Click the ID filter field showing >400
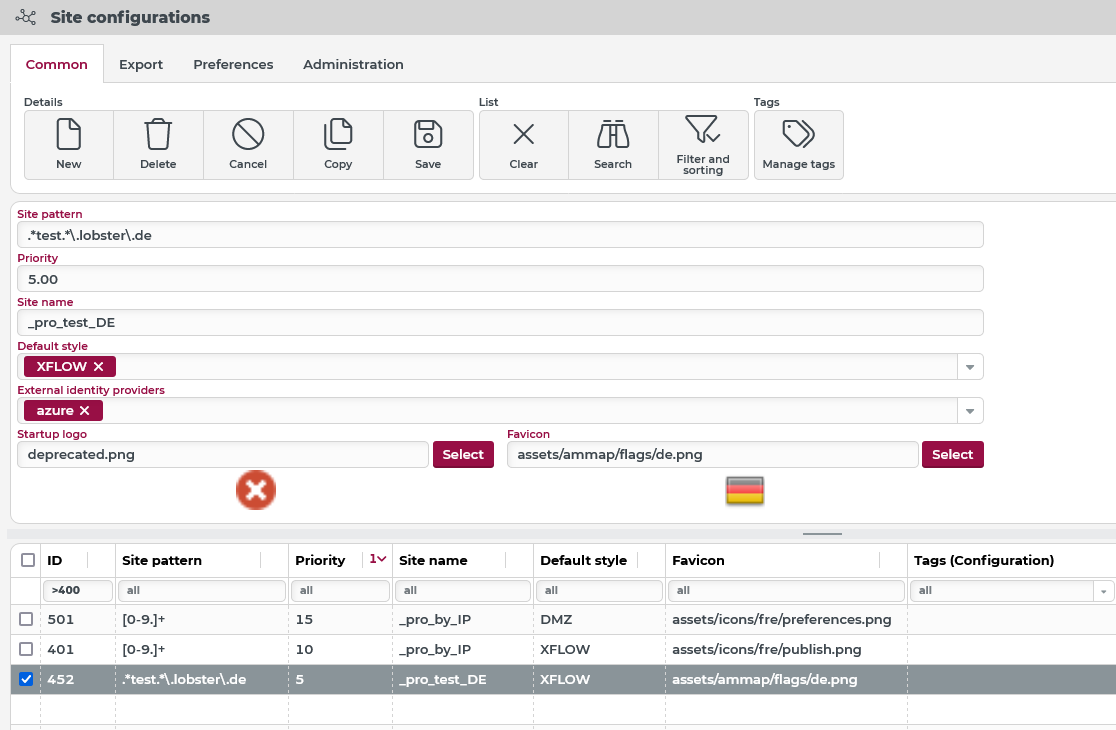This screenshot has height=730, width=1116. pyautogui.click(x=78, y=591)
